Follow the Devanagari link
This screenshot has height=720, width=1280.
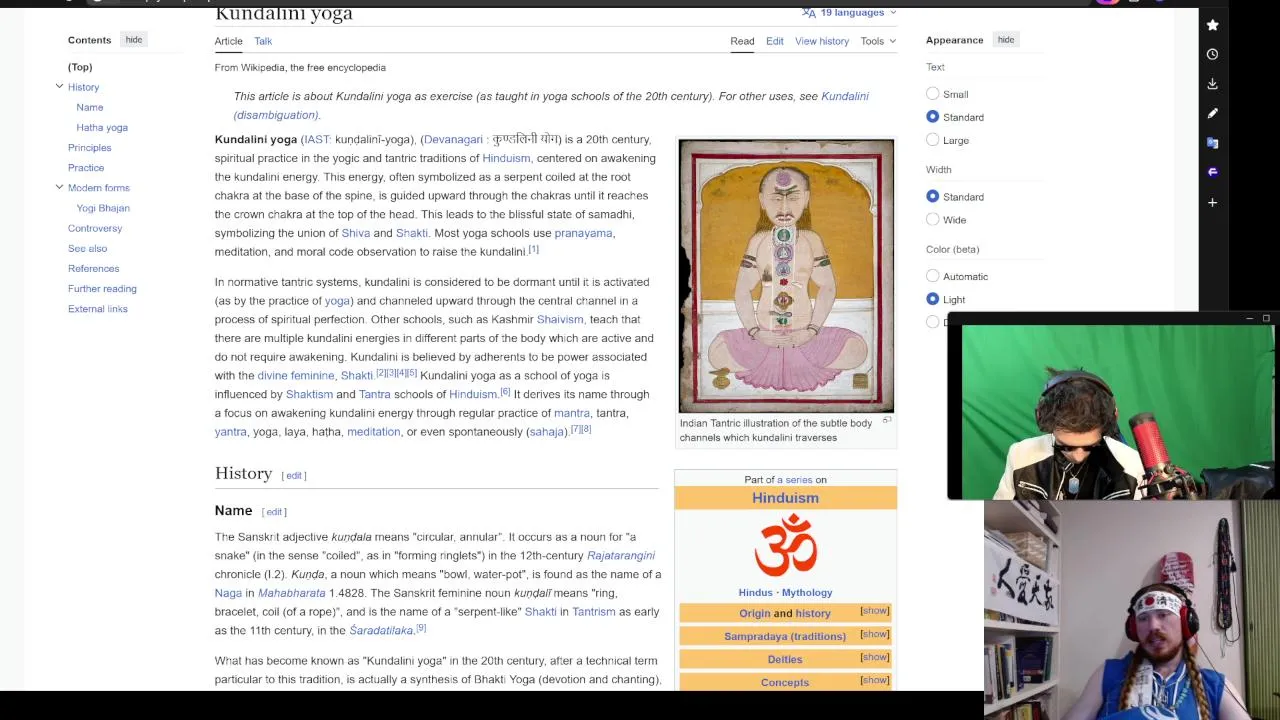click(453, 140)
